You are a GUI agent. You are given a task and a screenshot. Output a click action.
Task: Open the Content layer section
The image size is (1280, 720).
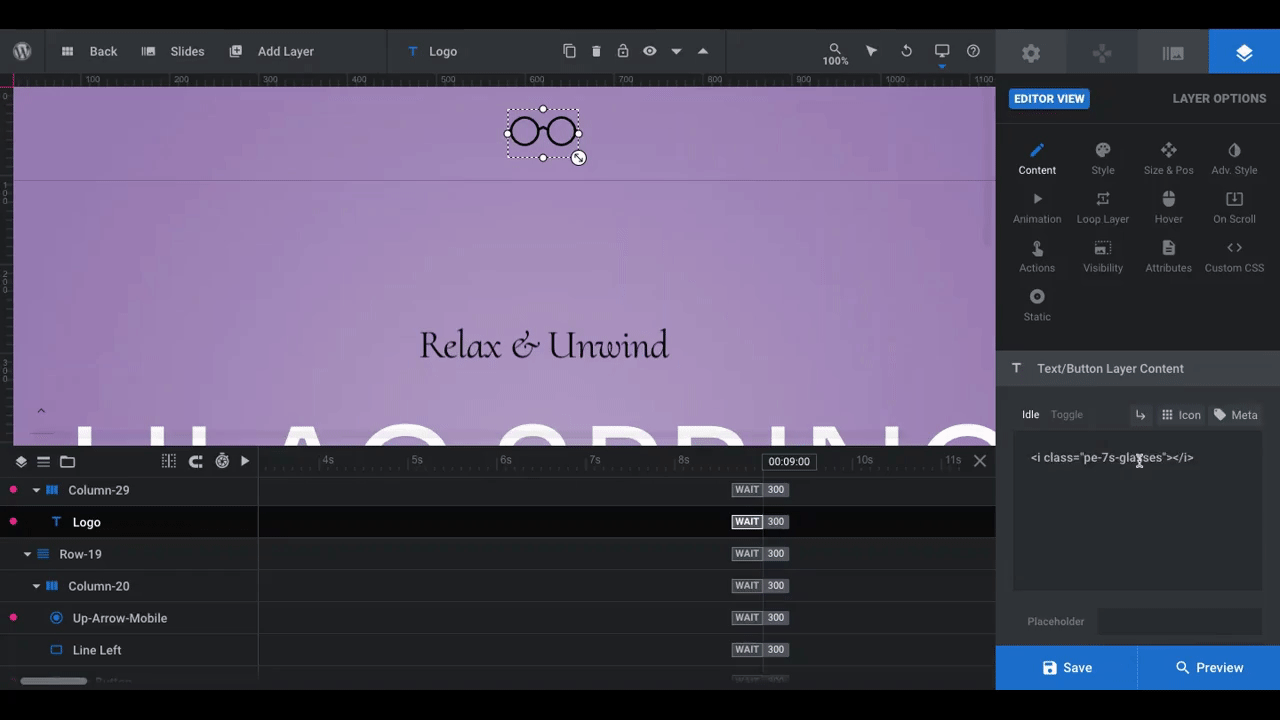click(1037, 159)
